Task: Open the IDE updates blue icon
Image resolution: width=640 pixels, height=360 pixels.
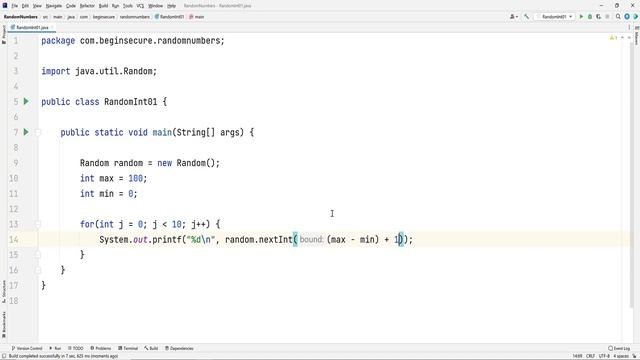Action: pos(627,17)
